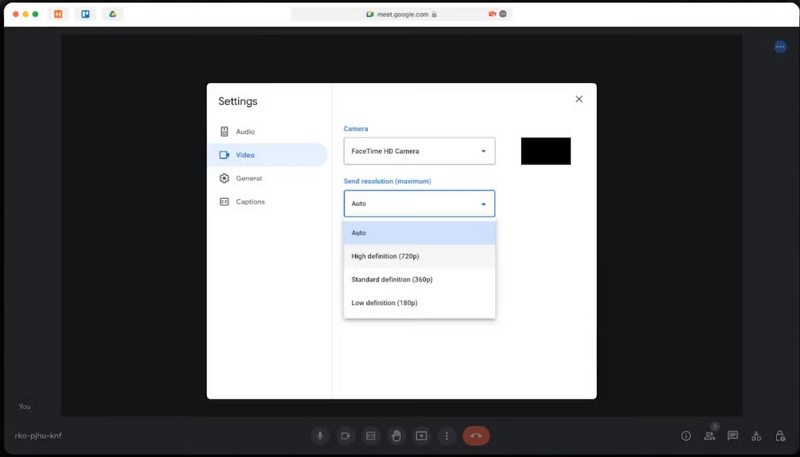This screenshot has width=800, height=457.
Task: Open more options three-dot menu
Action: pos(446,436)
